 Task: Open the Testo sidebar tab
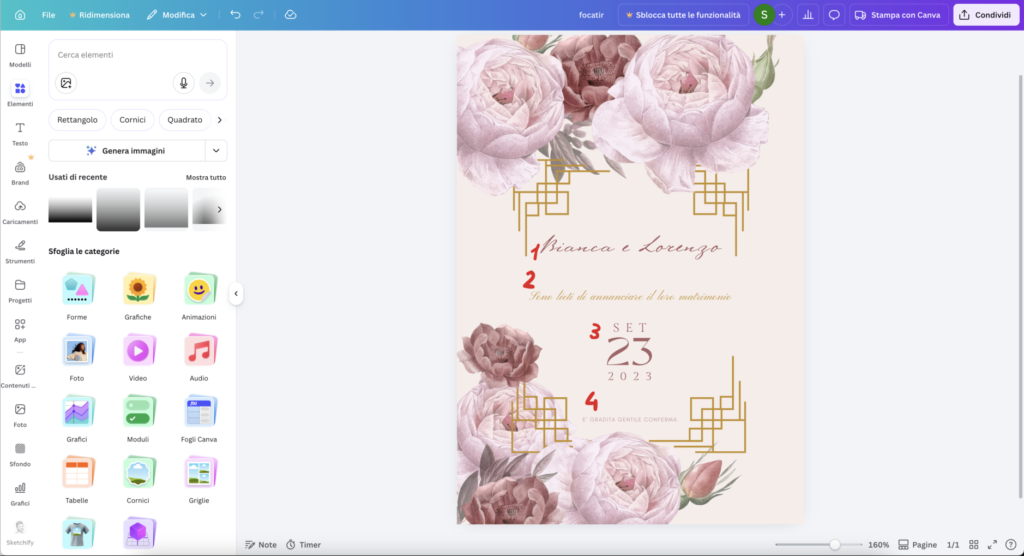20,133
